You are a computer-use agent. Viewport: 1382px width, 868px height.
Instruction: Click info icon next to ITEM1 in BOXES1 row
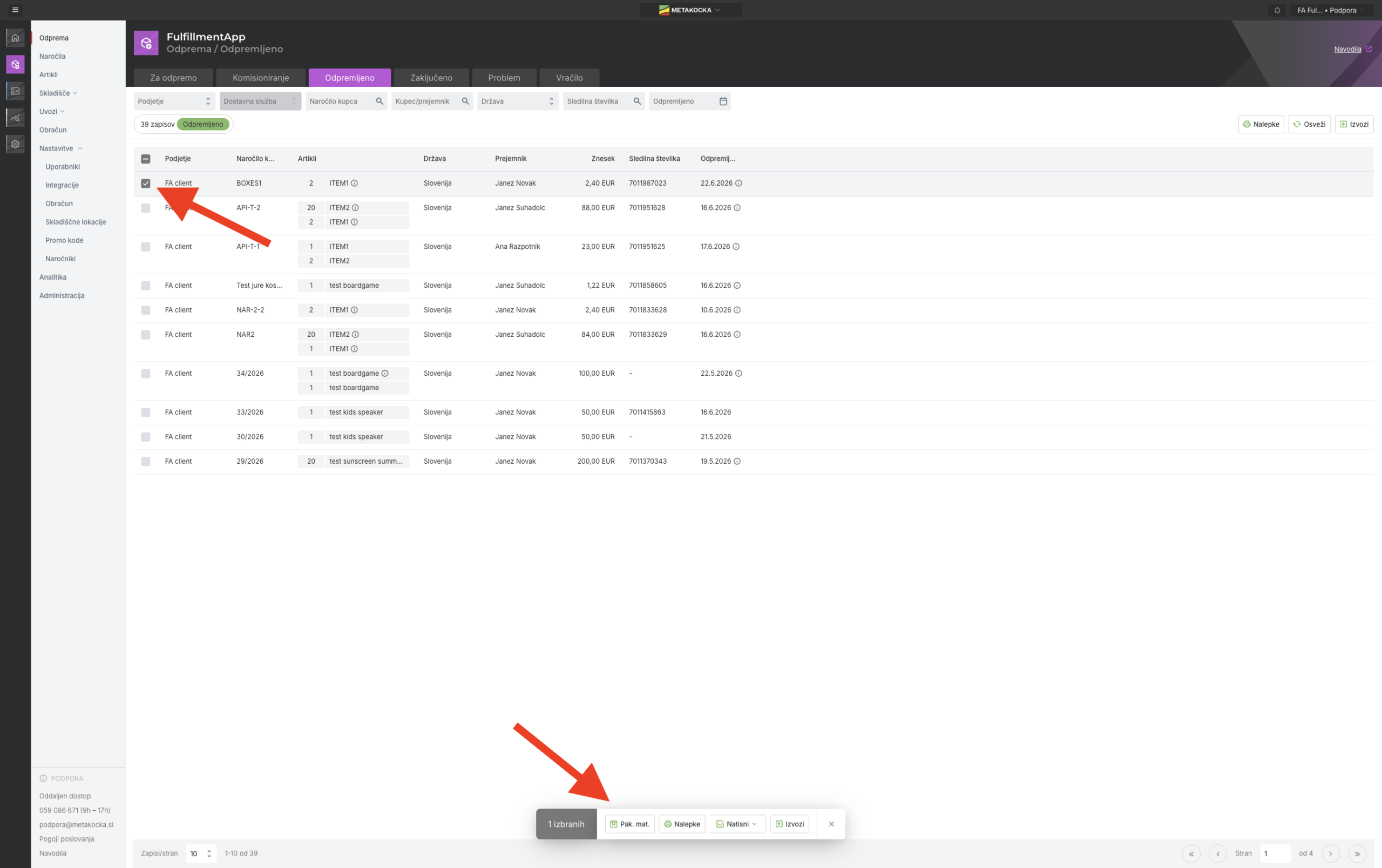coord(354,183)
